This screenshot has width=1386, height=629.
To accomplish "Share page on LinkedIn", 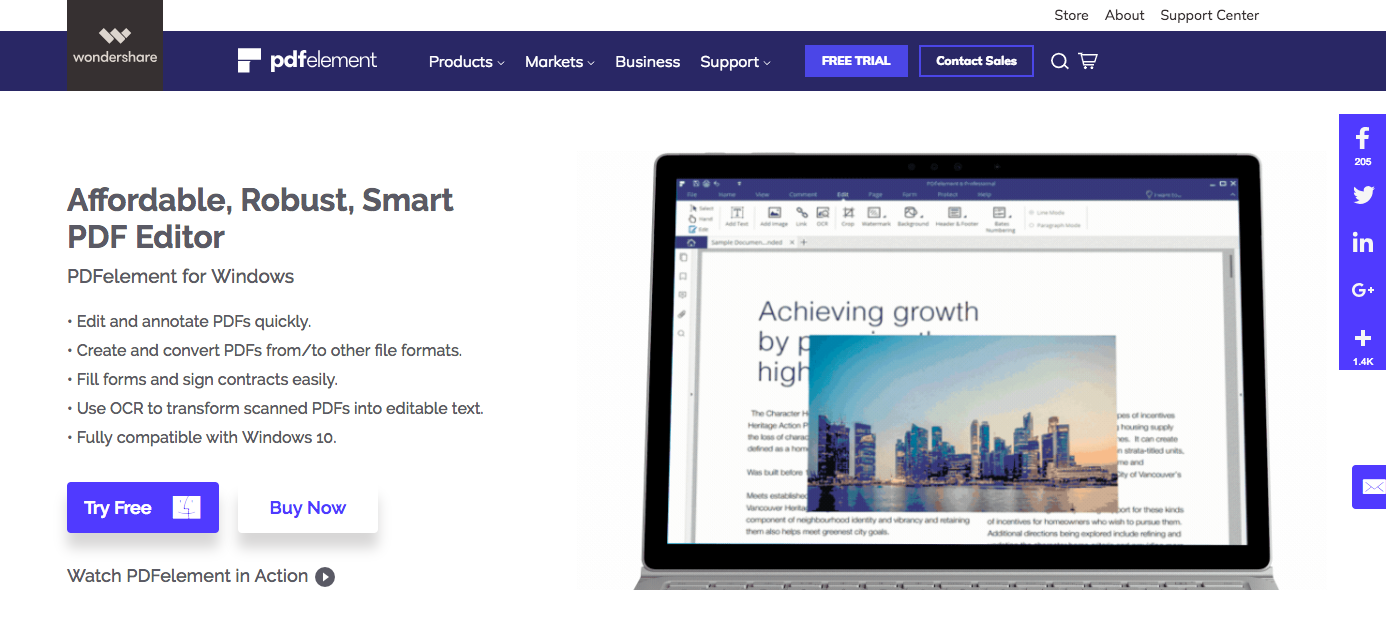I will pyautogui.click(x=1362, y=243).
